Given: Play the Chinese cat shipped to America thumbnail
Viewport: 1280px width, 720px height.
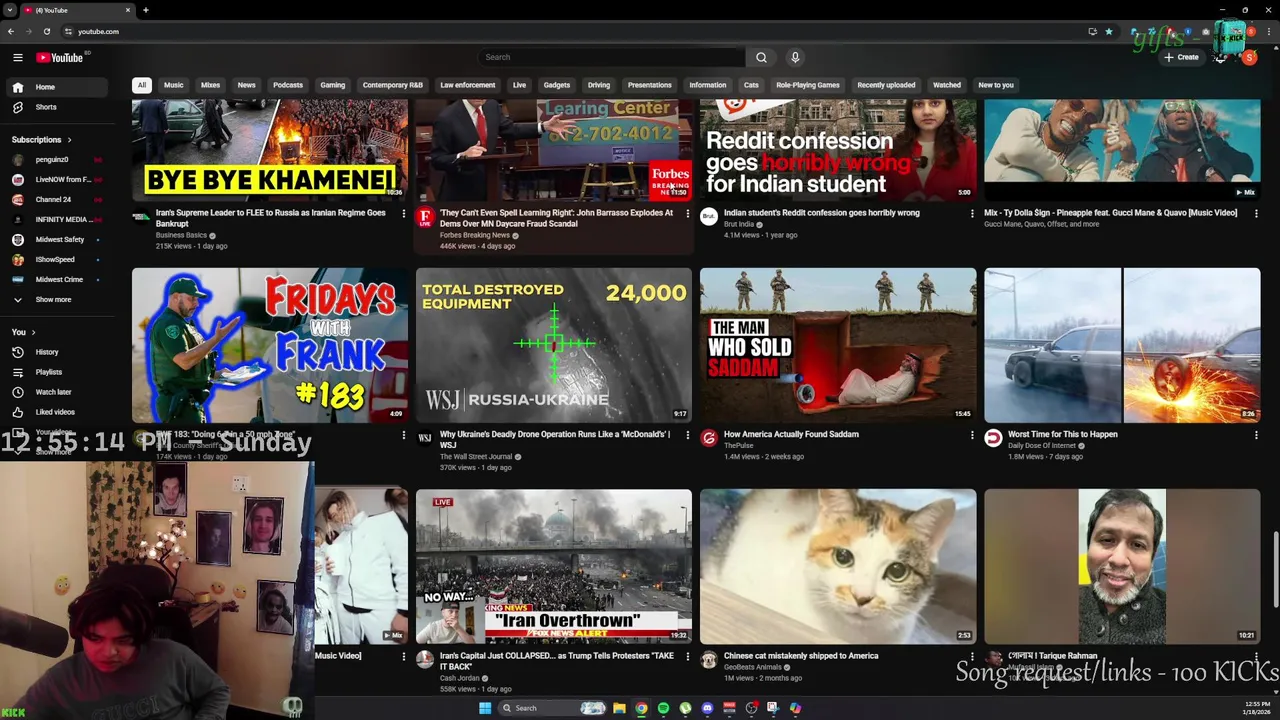Looking at the screenshot, I should point(838,567).
